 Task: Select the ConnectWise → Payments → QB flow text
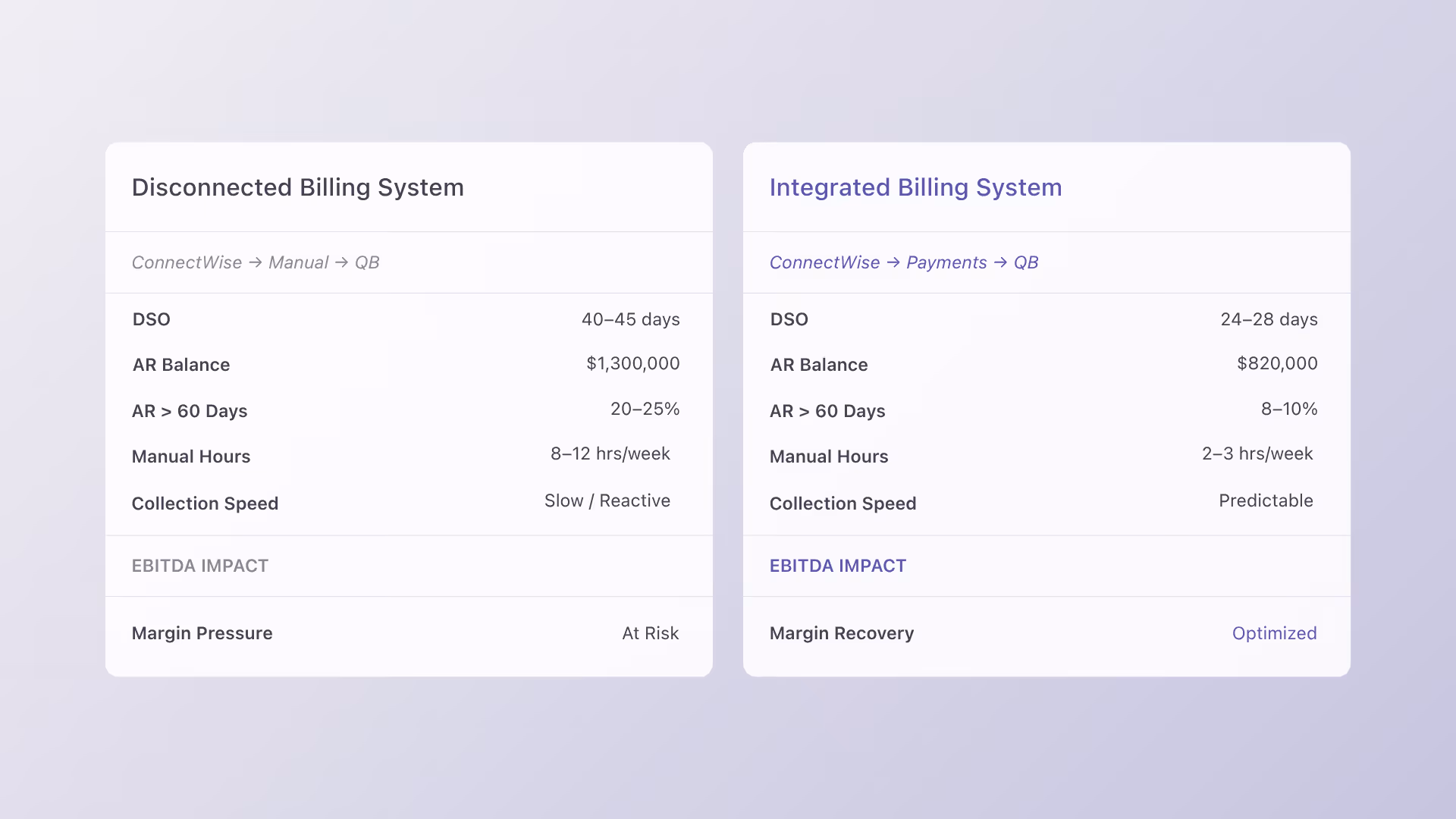[904, 262]
